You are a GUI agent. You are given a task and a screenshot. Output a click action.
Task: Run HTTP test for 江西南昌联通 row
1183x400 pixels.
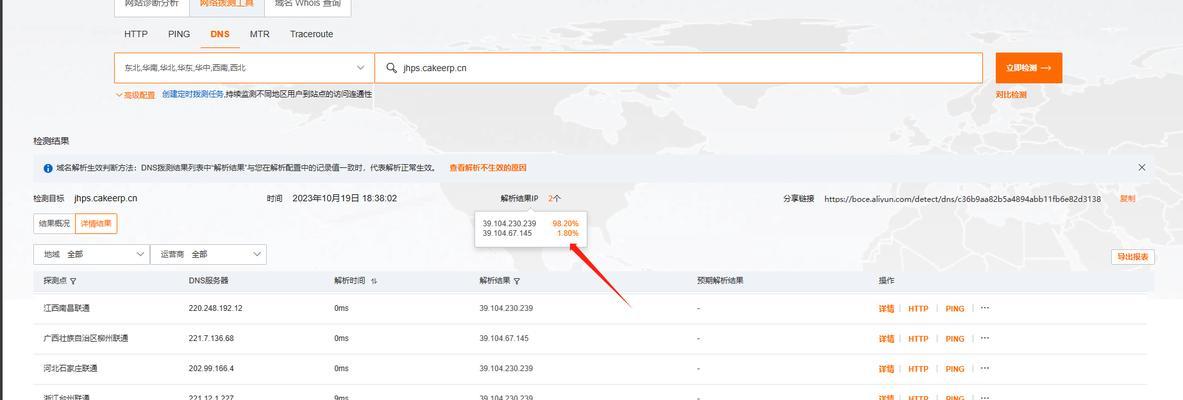pos(918,309)
